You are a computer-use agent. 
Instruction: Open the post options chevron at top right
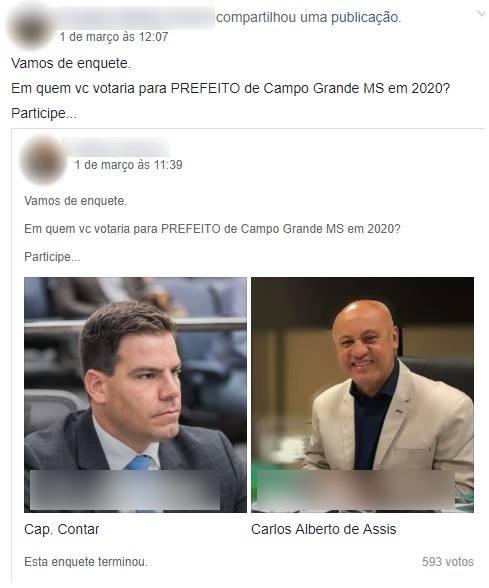[481, 14]
